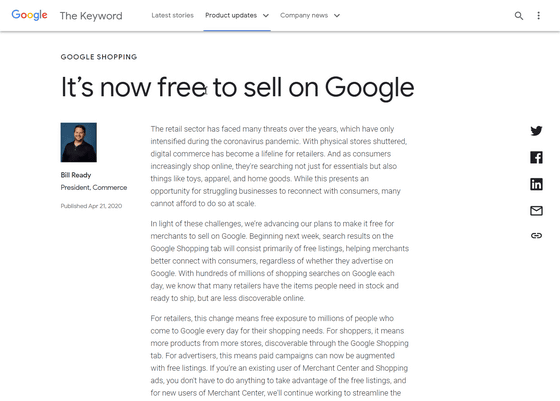Expand the Company news chevron
This screenshot has height=401, width=560.
tap(337, 15)
